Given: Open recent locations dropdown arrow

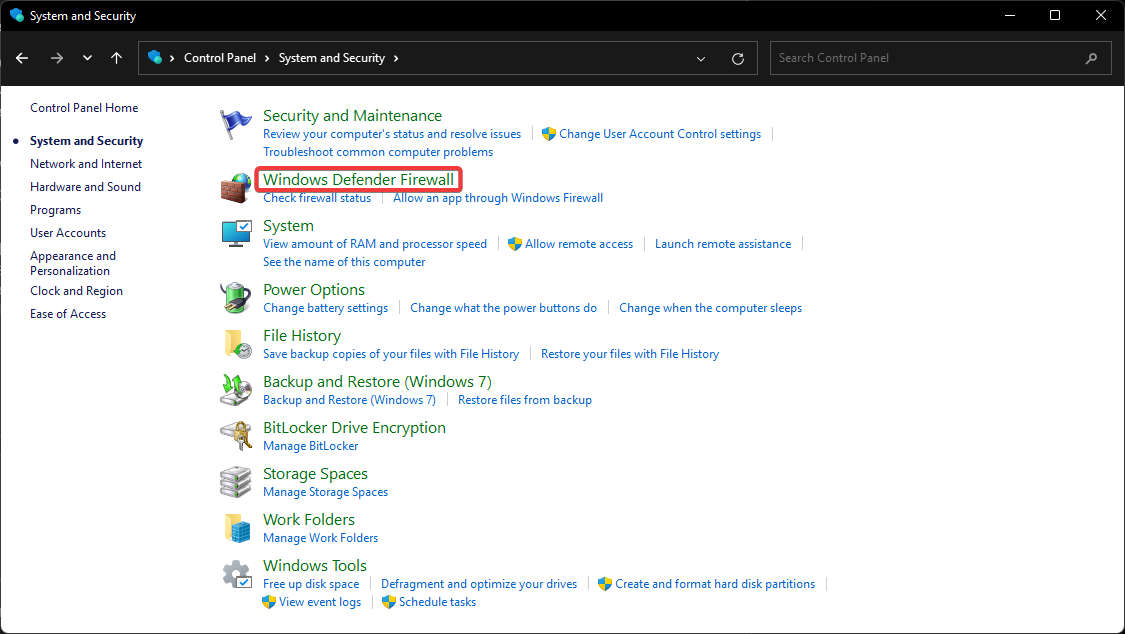Looking at the screenshot, I should pos(88,58).
